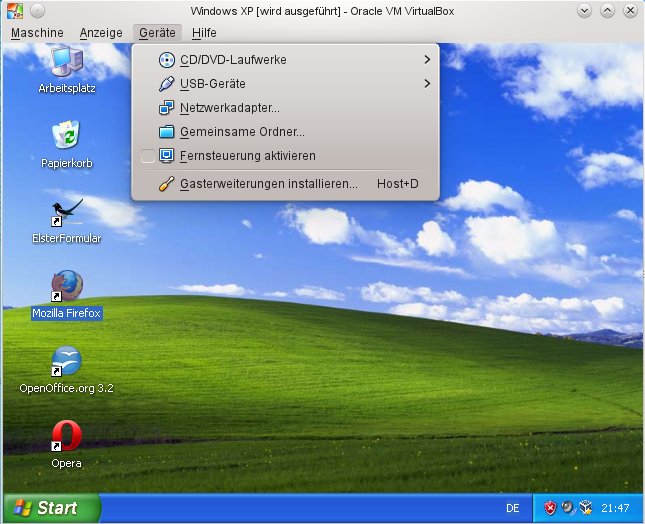Click the Windows XP Start button
The image size is (645, 524).
click(52, 508)
